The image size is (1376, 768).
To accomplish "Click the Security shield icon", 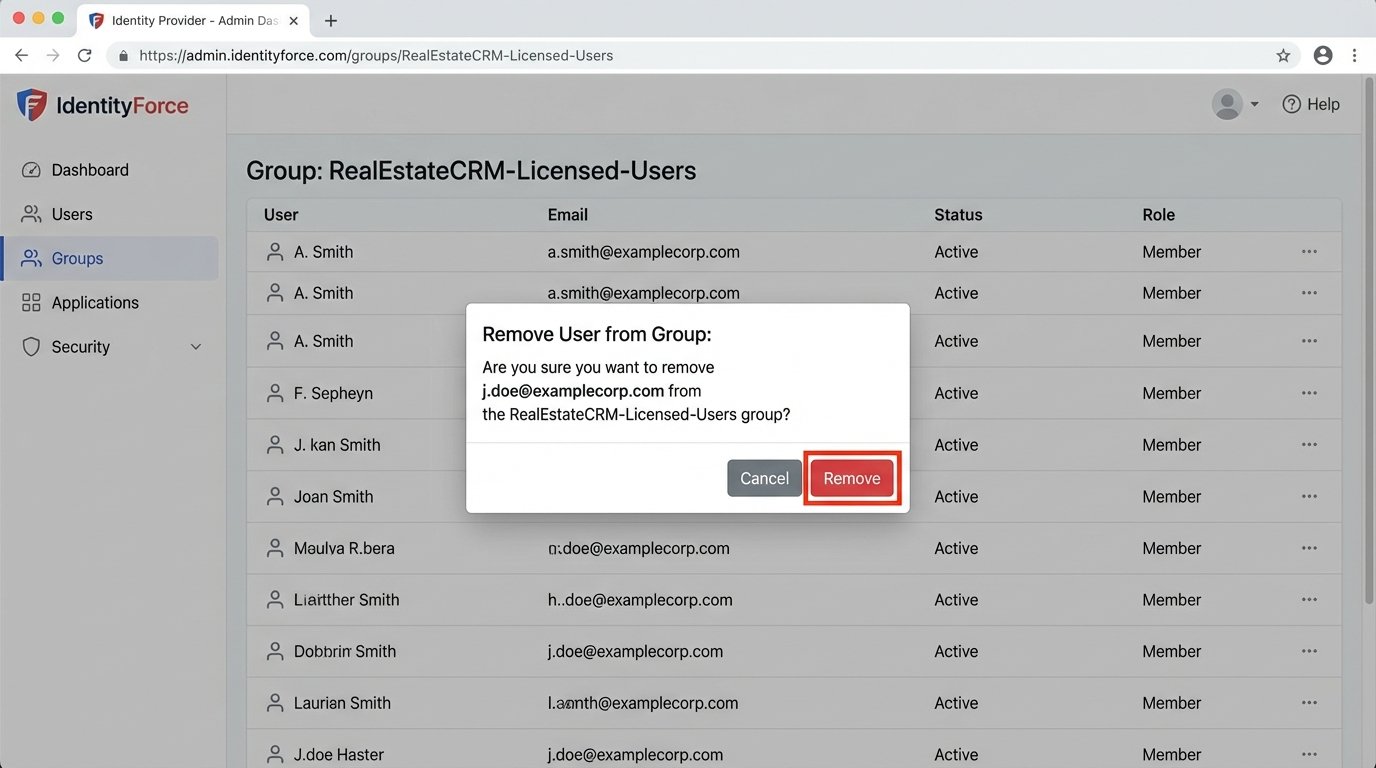I will (x=31, y=346).
